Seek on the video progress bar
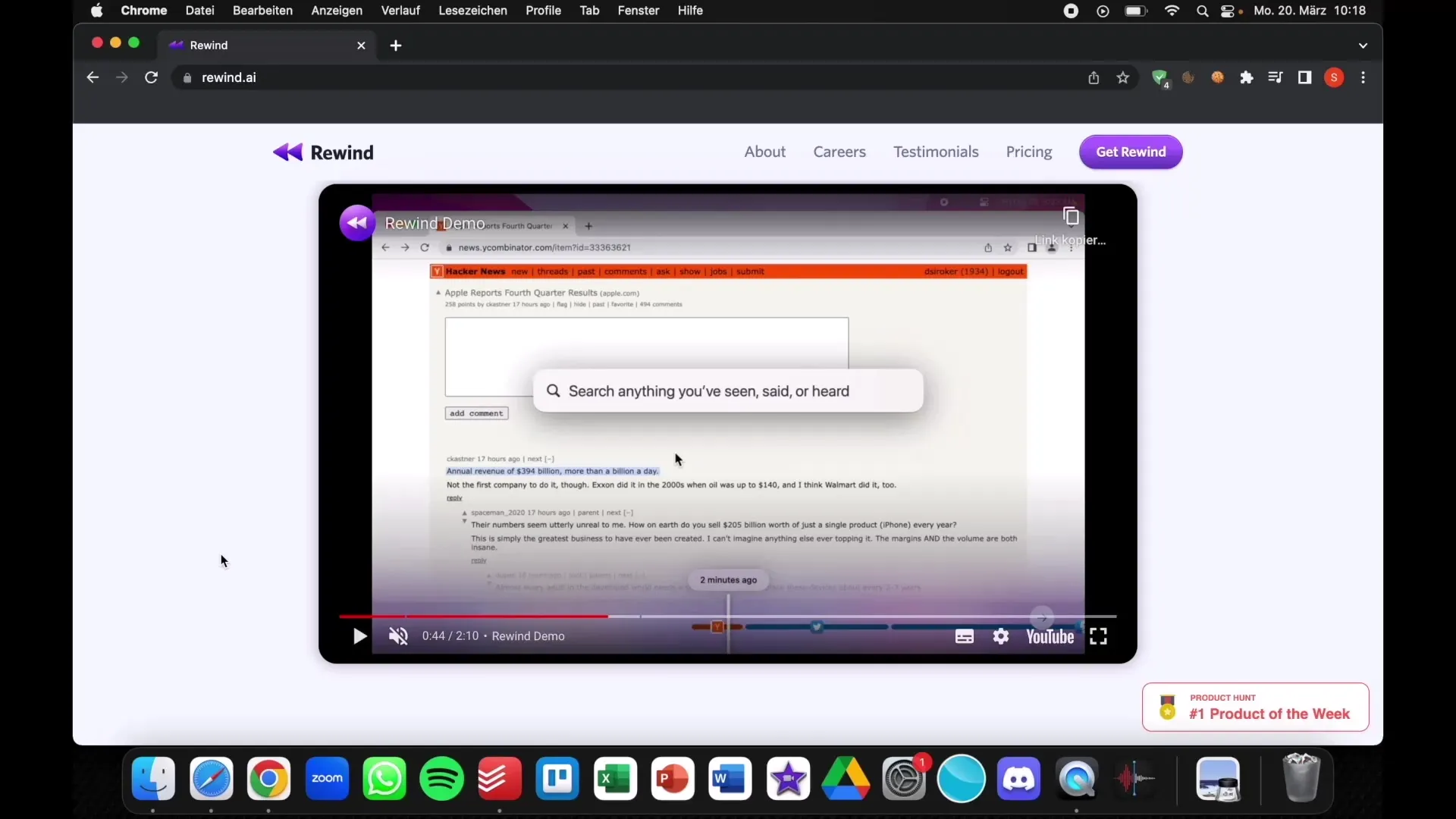The image size is (1456, 819). (727, 616)
